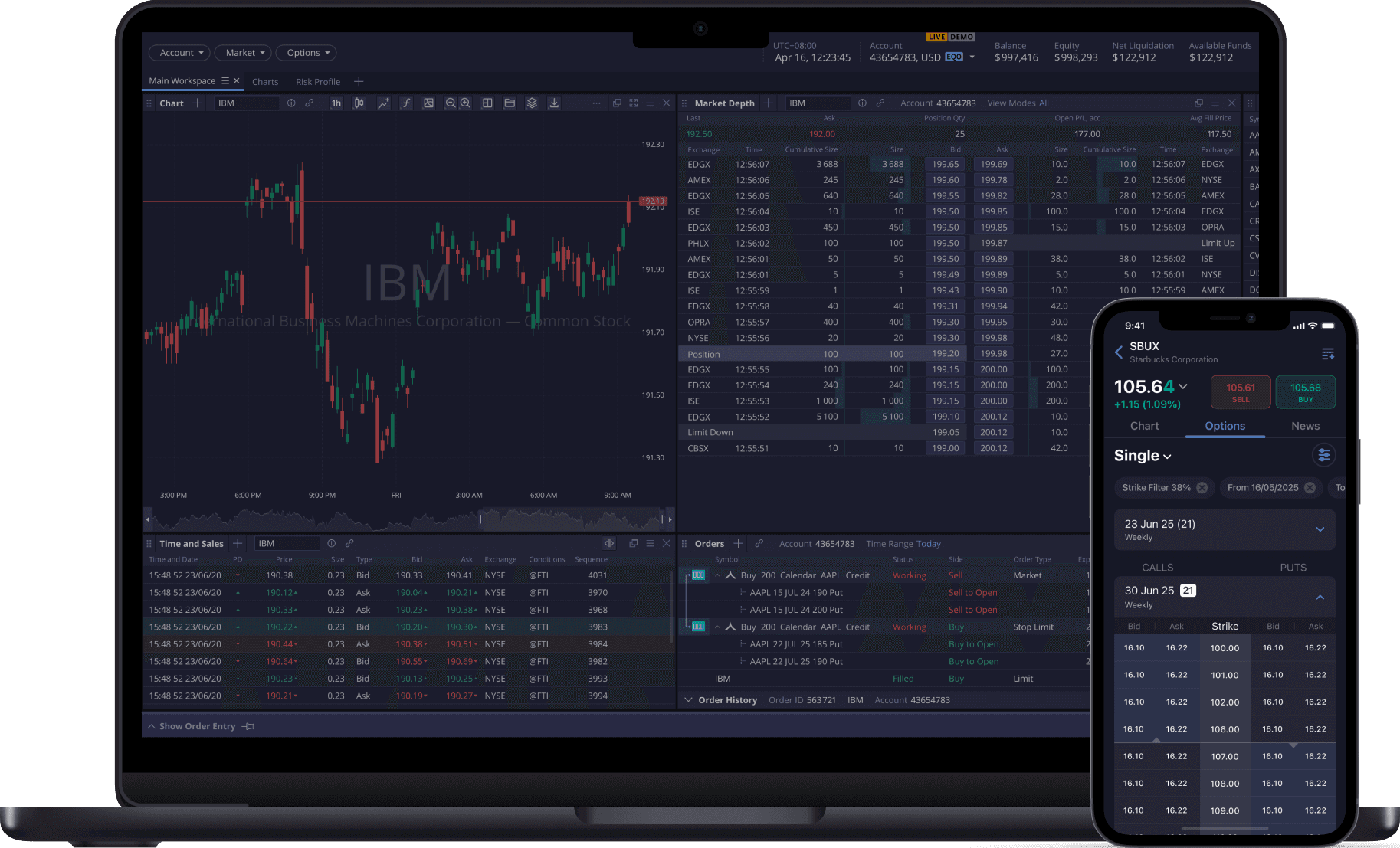Image resolution: width=1400 pixels, height=848 pixels.
Task: Go back from SBUX on phone
Action: (1119, 352)
